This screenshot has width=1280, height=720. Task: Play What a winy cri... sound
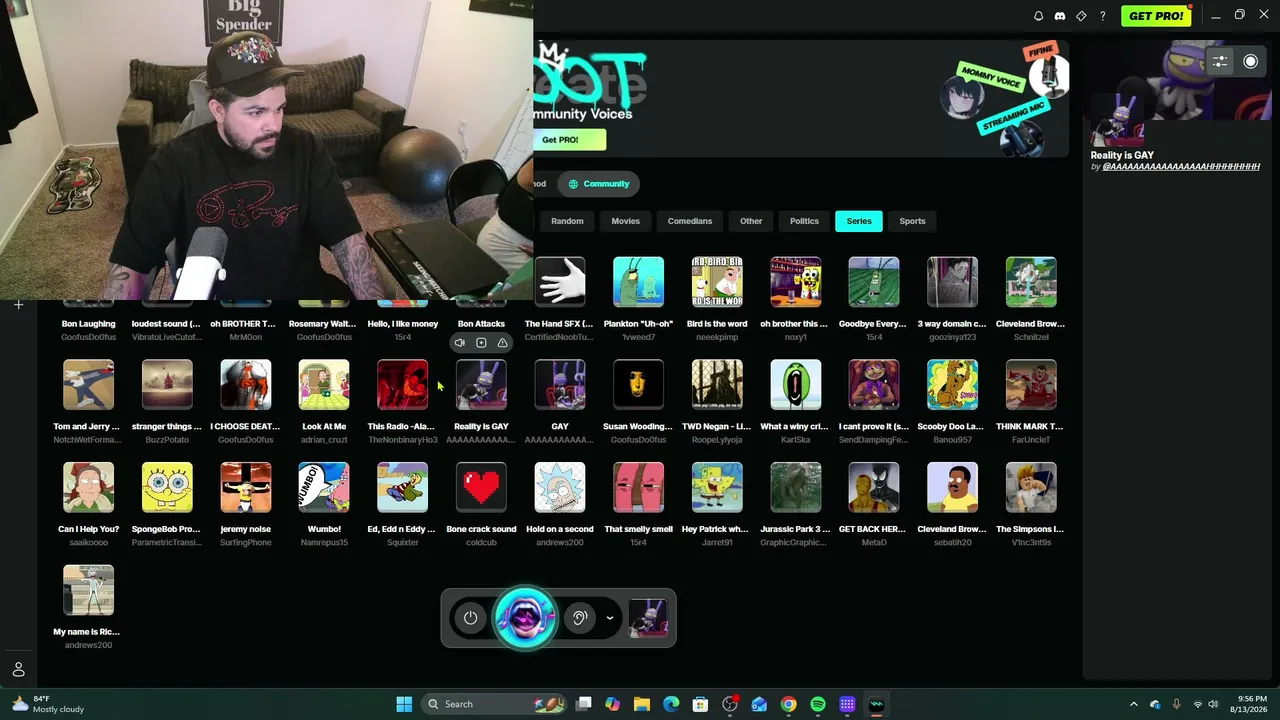(796, 385)
